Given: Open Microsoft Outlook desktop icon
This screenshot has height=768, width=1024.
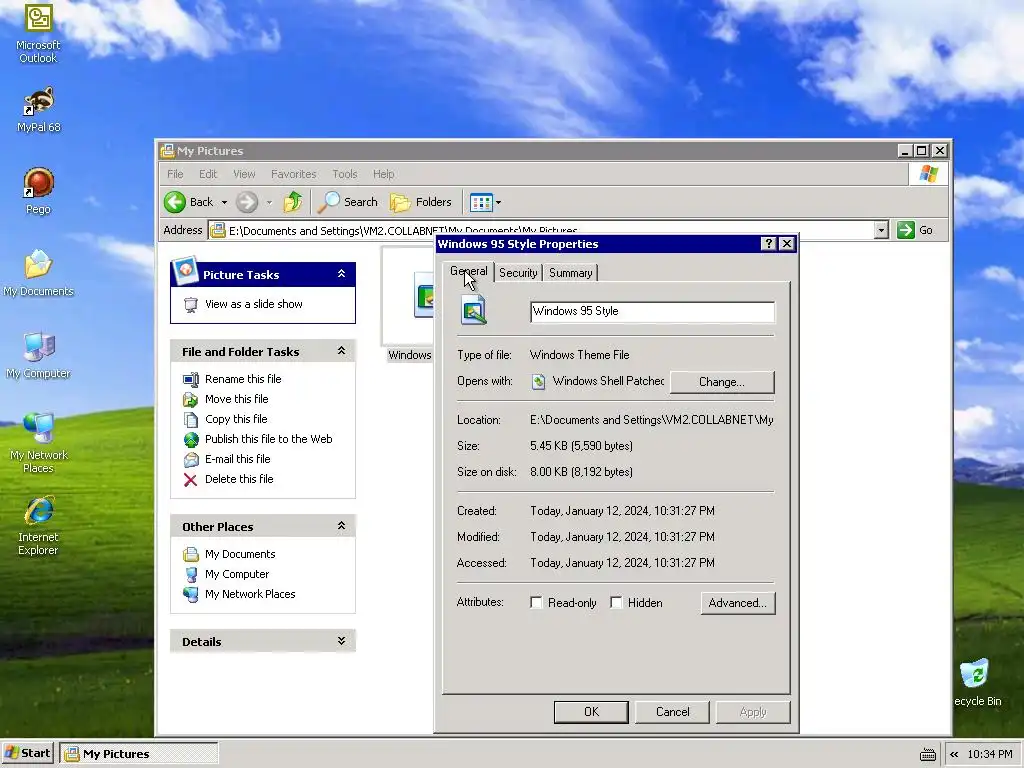Looking at the screenshot, I should pyautogui.click(x=38, y=34).
